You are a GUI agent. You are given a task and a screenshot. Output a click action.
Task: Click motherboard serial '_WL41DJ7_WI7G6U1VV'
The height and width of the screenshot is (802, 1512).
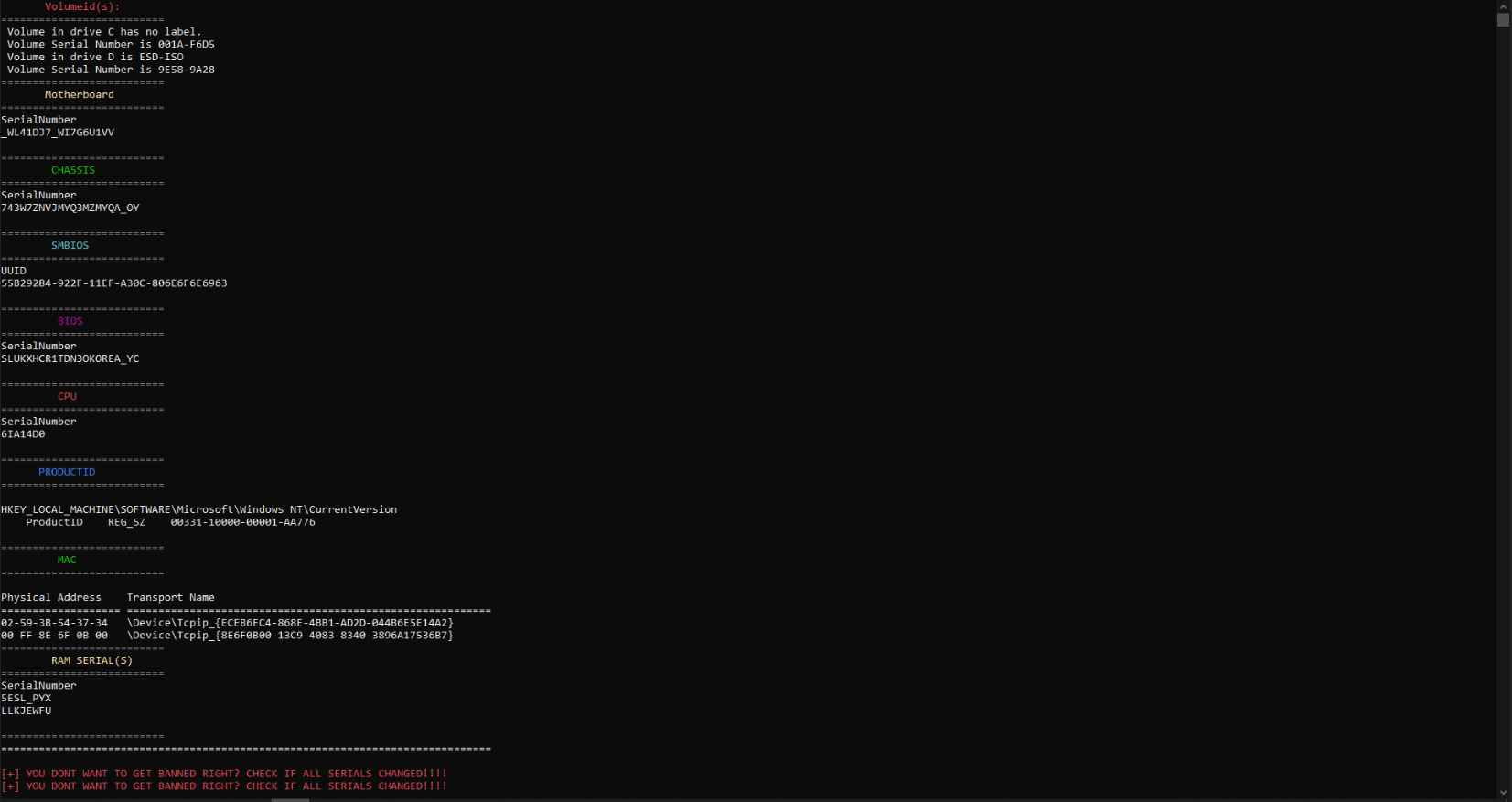pyautogui.click(x=58, y=133)
